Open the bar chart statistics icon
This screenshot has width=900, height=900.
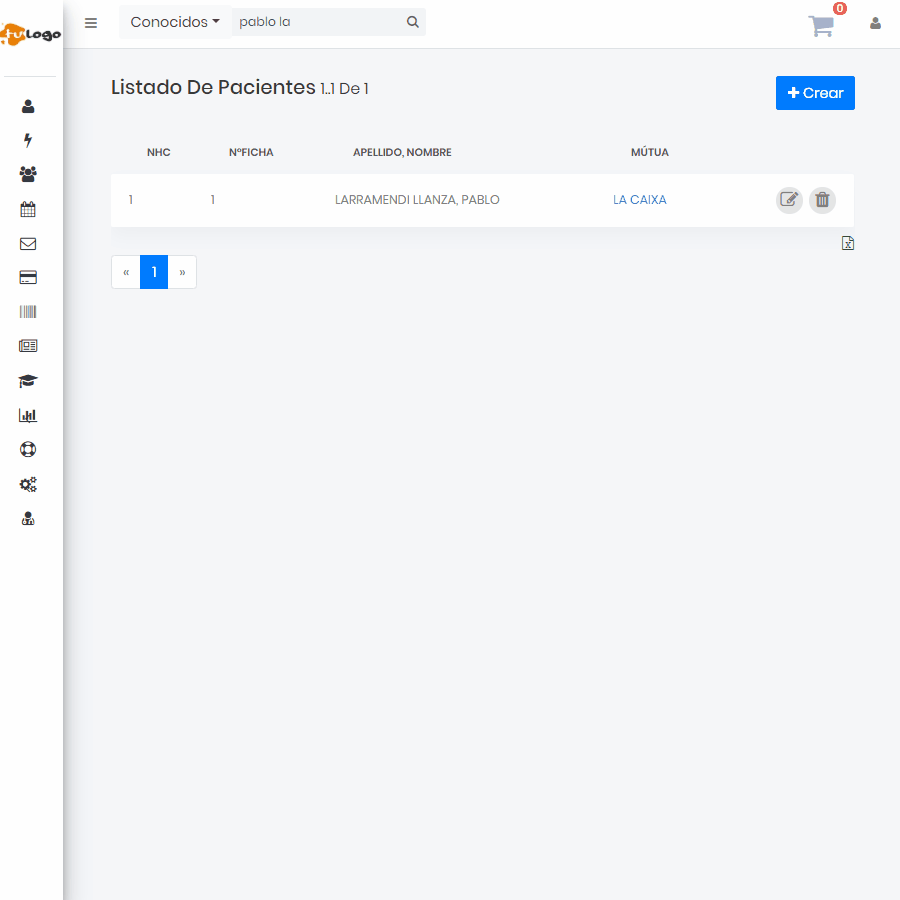coord(28,415)
